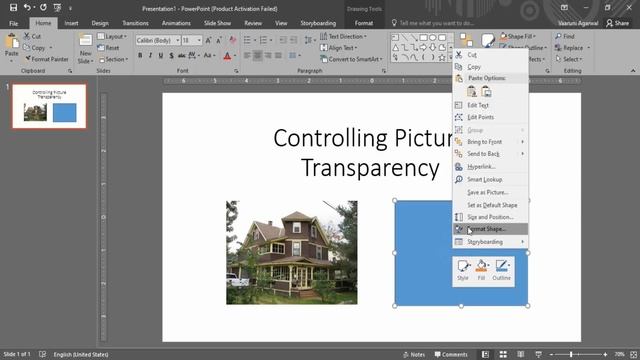640x360 pixels.
Task: Choose Picture paste option icon
Action: coord(486,91)
